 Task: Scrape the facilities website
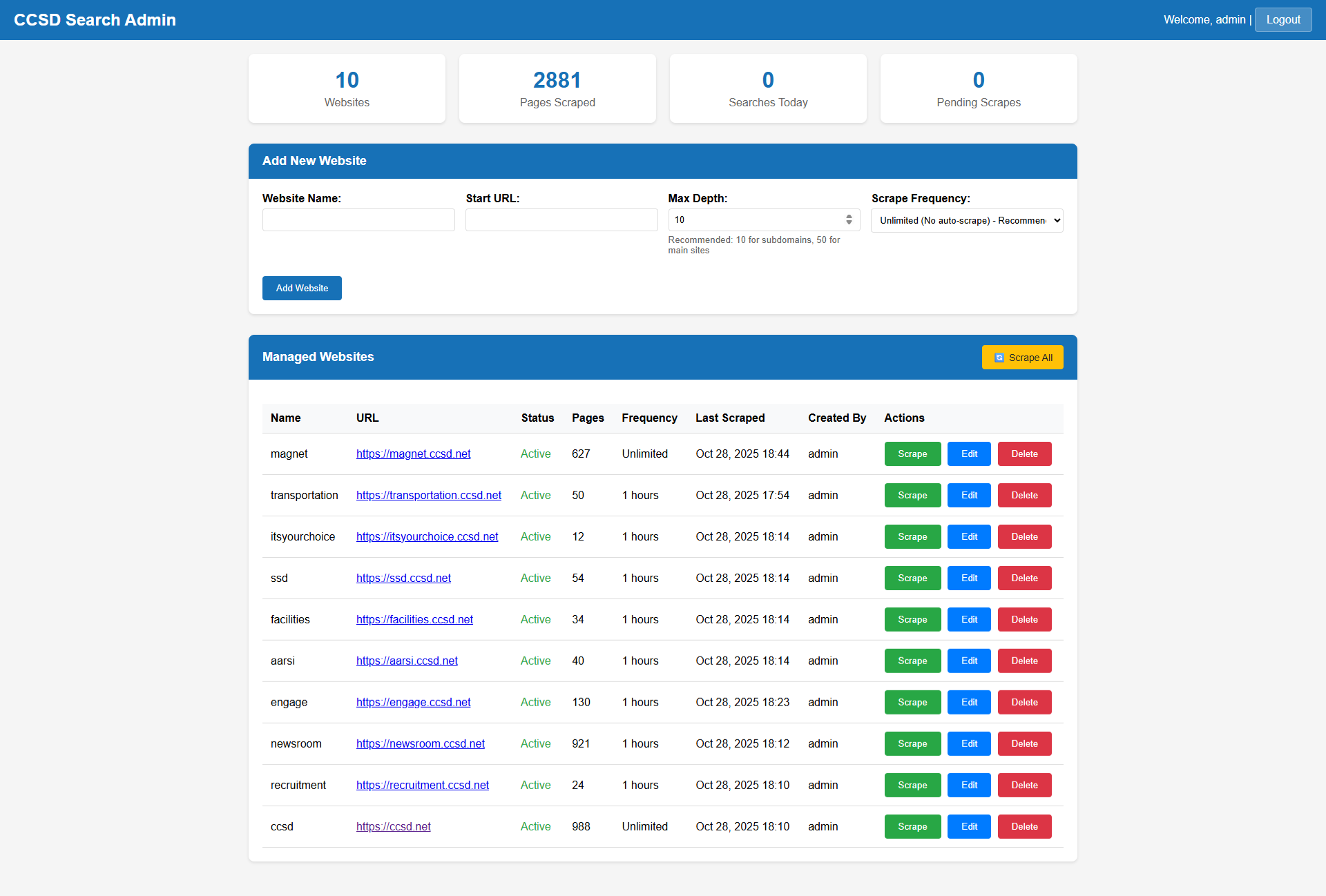pyautogui.click(x=912, y=619)
